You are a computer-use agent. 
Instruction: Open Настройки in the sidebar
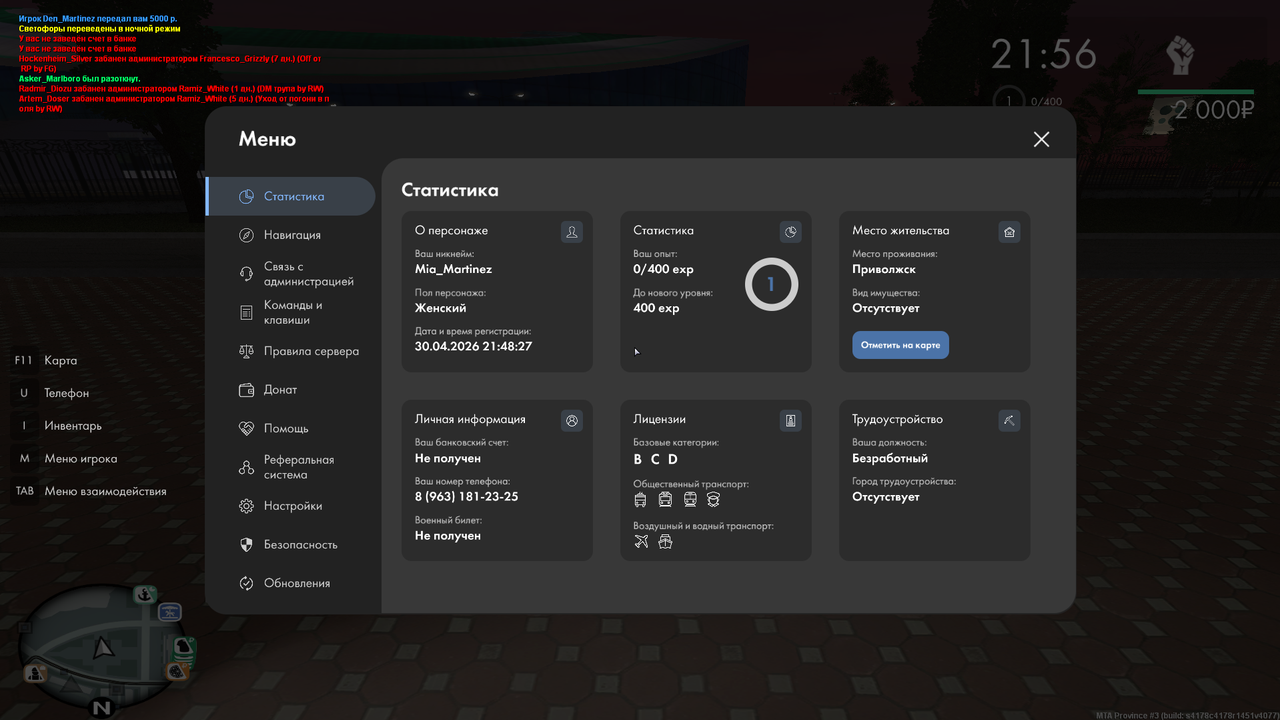[291, 506]
